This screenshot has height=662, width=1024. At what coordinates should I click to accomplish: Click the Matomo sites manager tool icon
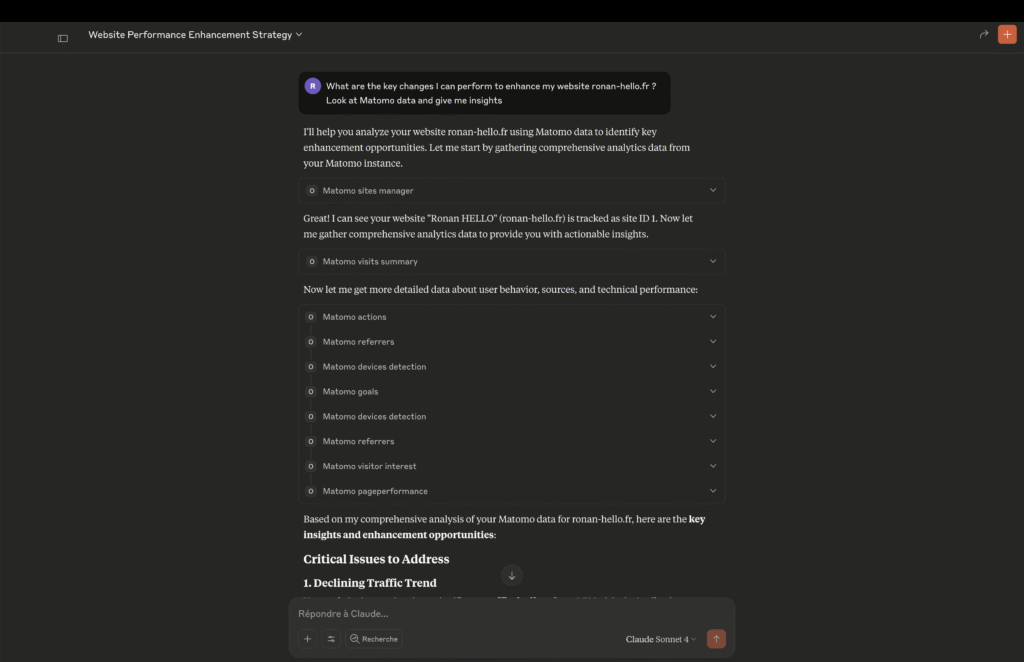312,191
